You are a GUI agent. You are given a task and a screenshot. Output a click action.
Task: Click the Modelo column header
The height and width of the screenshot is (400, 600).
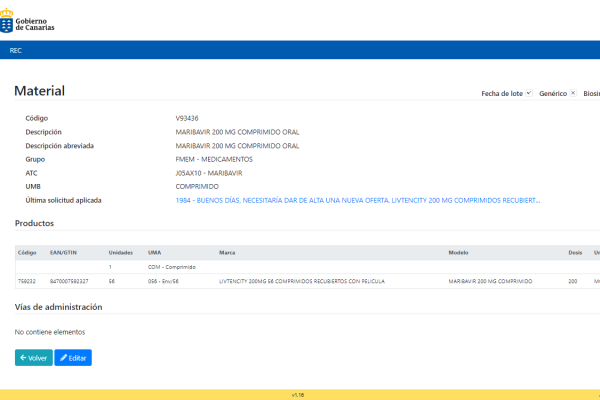(x=459, y=252)
